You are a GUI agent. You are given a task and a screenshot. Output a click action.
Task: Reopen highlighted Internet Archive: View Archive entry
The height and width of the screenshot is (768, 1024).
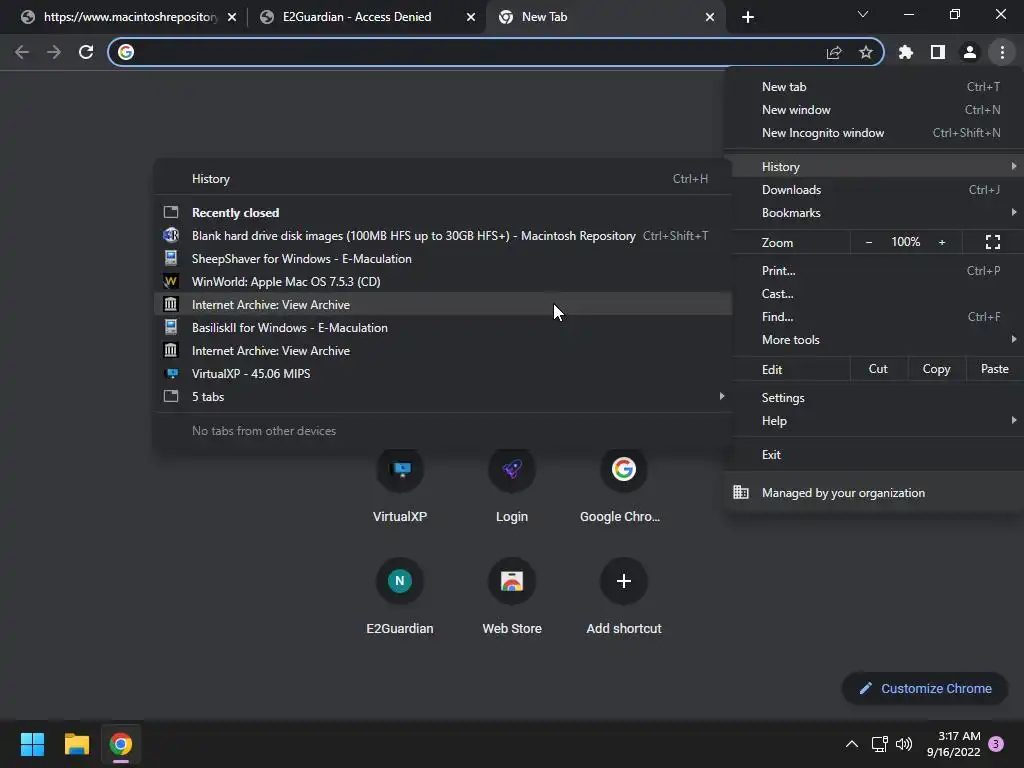click(443, 304)
